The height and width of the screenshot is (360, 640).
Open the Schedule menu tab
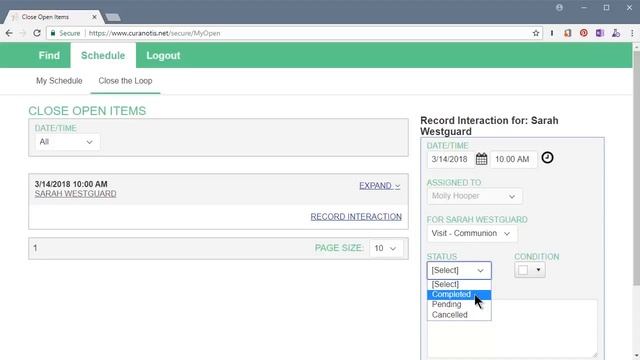(103, 56)
